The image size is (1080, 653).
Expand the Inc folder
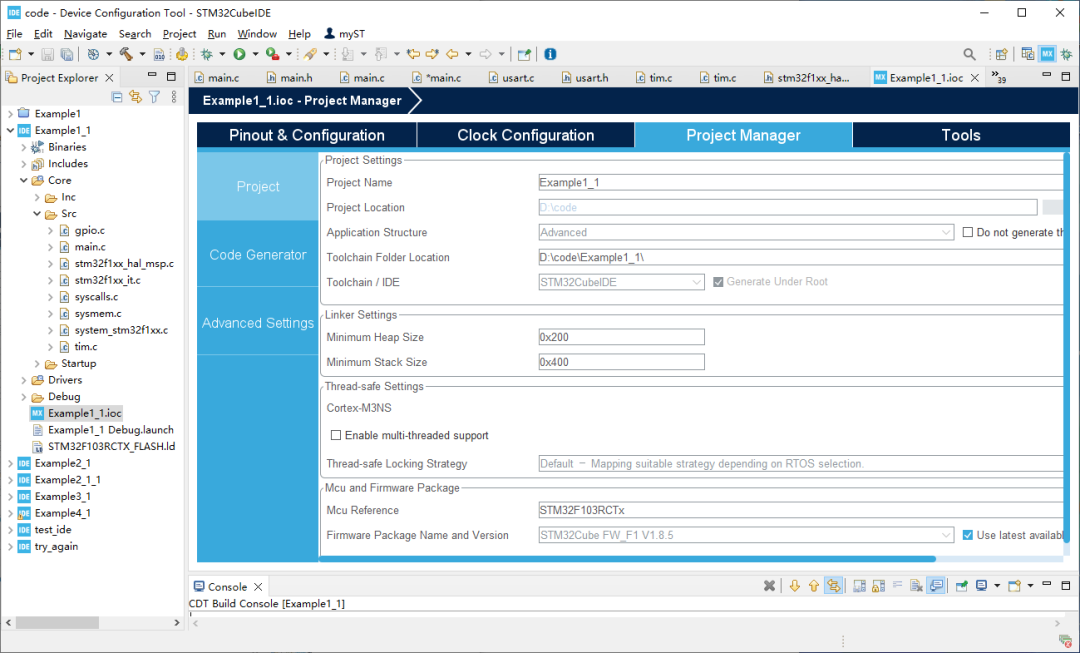click(x=37, y=197)
